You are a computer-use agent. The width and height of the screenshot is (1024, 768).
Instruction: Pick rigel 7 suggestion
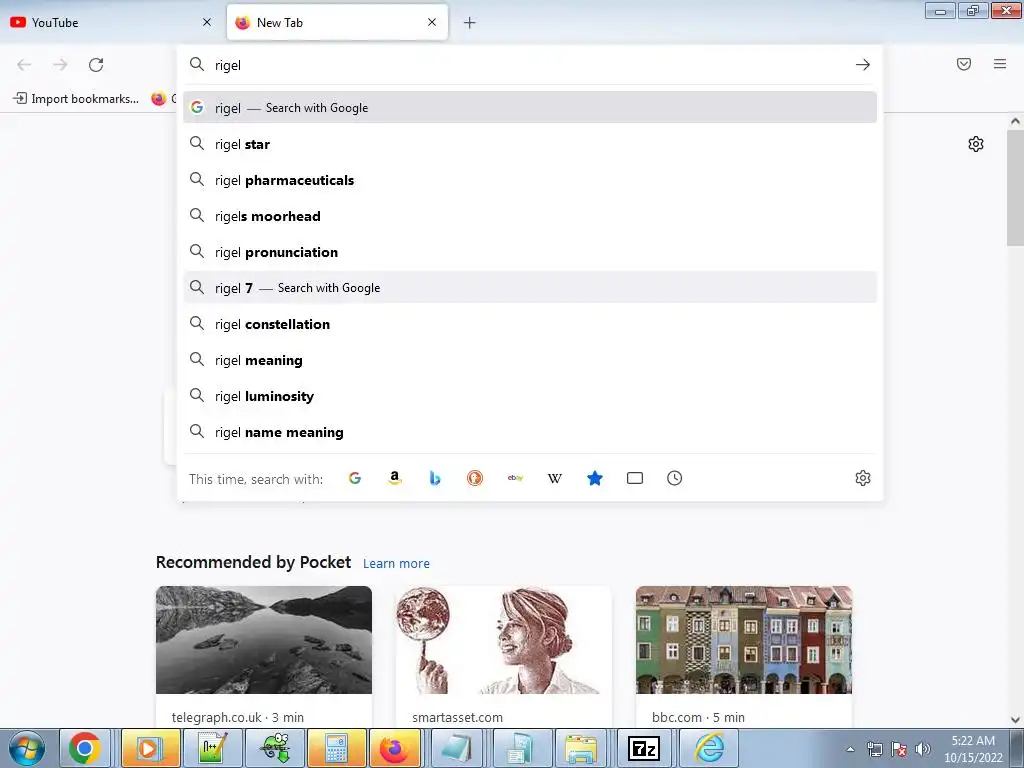530,288
